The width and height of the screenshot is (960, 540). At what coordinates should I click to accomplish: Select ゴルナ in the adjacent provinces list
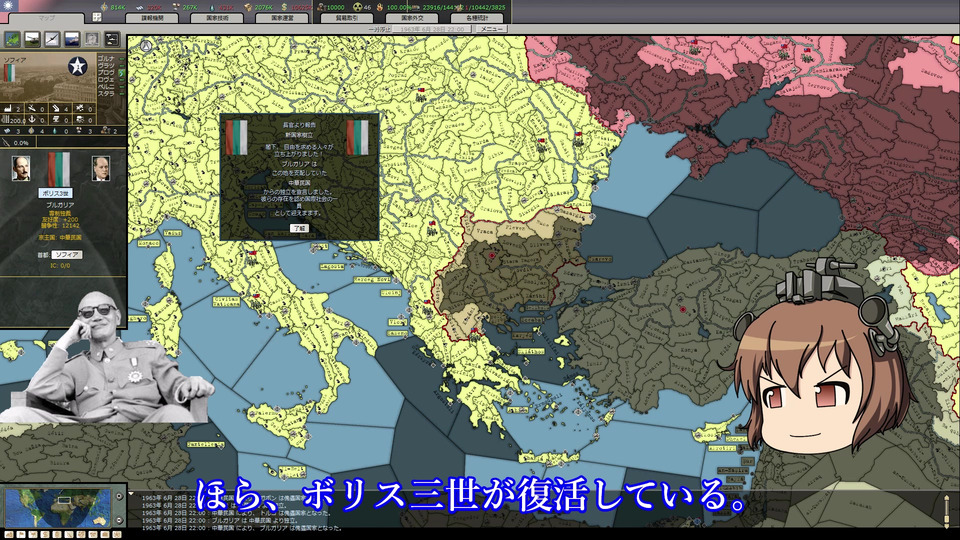point(106,59)
